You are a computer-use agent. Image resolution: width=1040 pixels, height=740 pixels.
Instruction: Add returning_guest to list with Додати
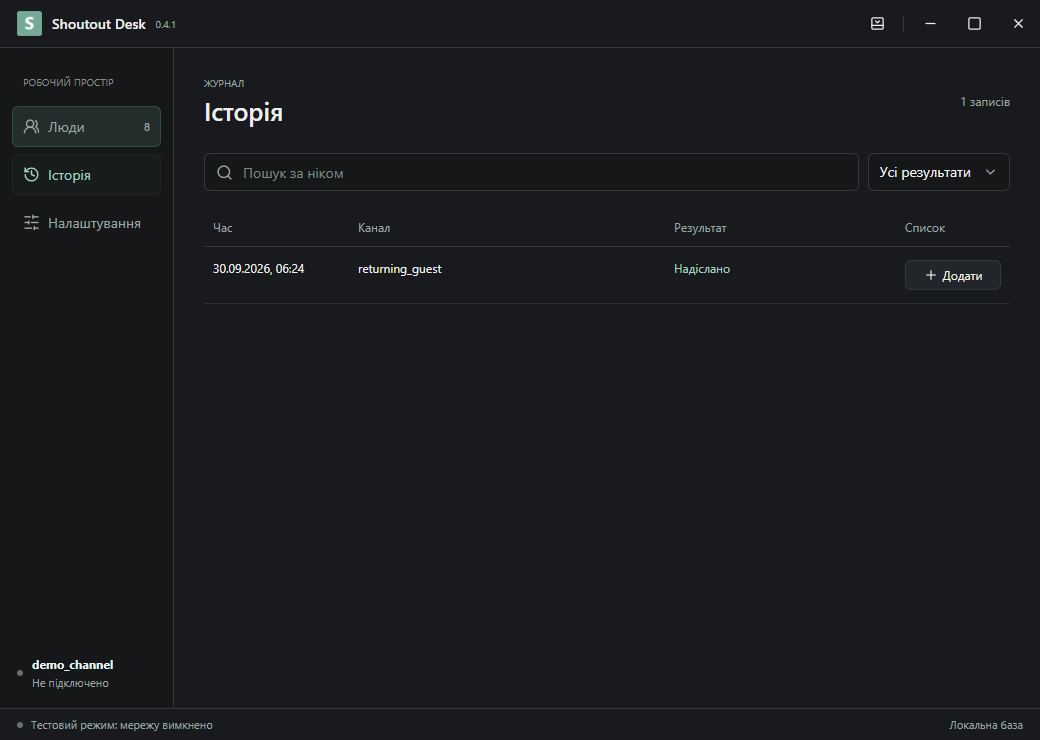[952, 275]
